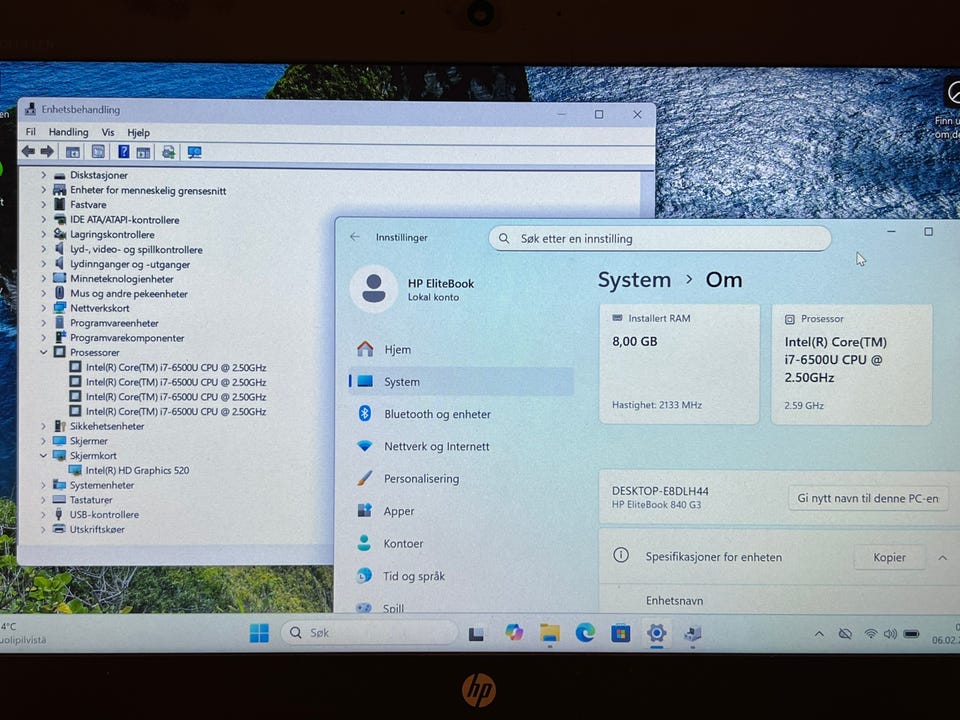
Task: Launch Microsoft Edge from taskbar
Action: point(585,632)
